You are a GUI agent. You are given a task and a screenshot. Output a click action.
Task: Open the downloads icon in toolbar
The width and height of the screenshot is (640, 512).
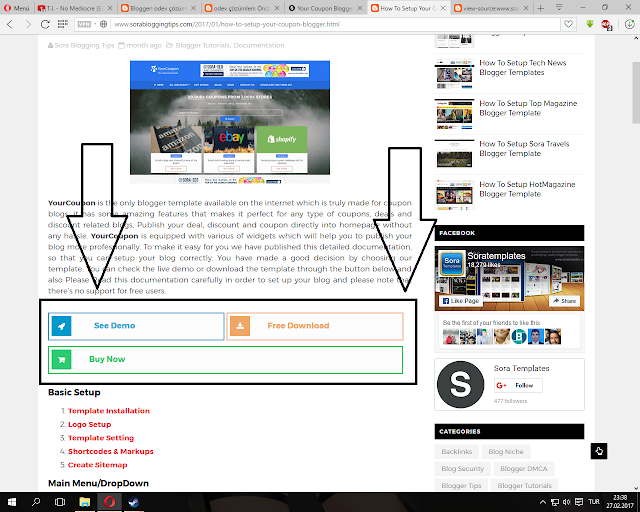(629, 24)
